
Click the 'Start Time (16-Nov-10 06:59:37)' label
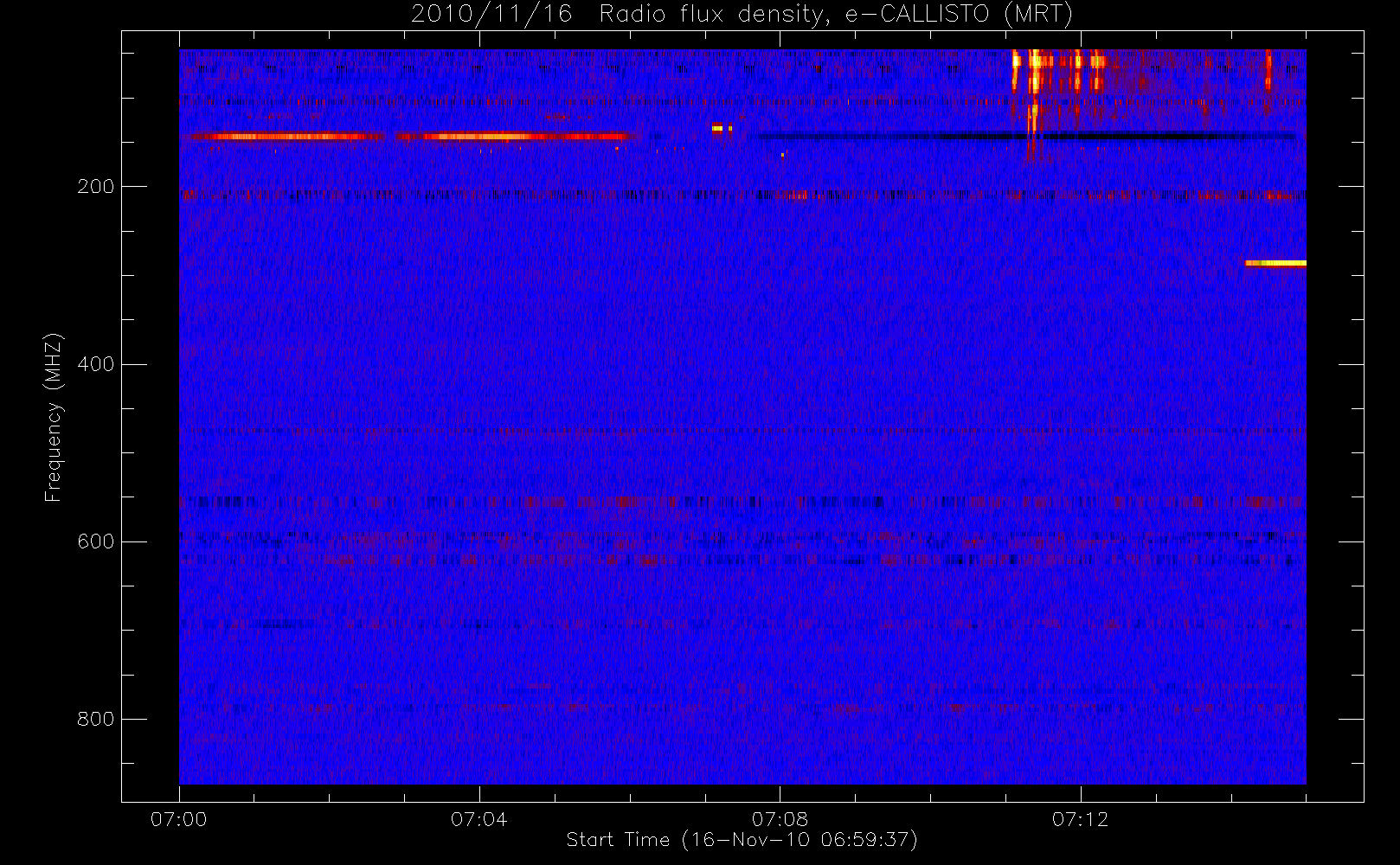[x=742, y=840]
